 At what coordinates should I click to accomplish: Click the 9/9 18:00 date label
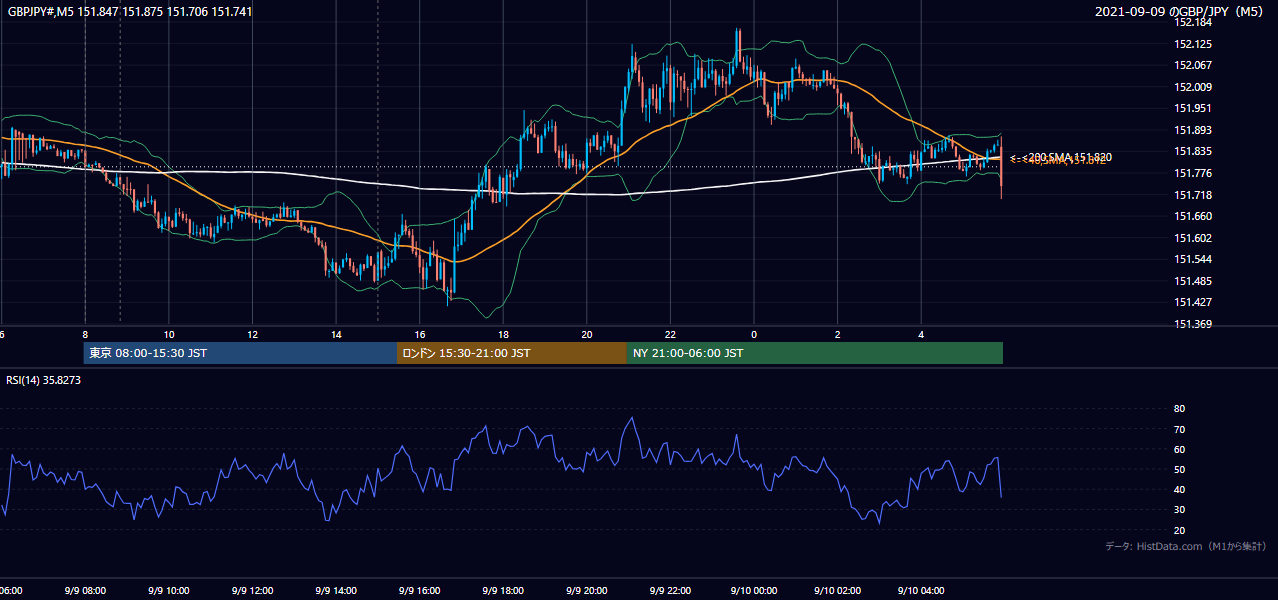click(503, 591)
